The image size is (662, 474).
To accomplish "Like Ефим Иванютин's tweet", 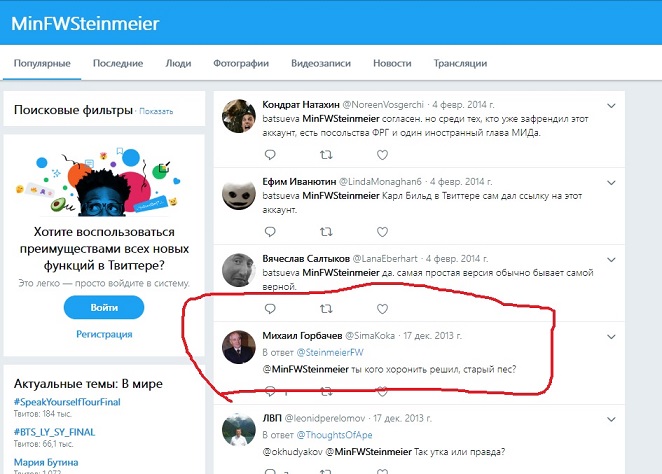I will 382,232.
